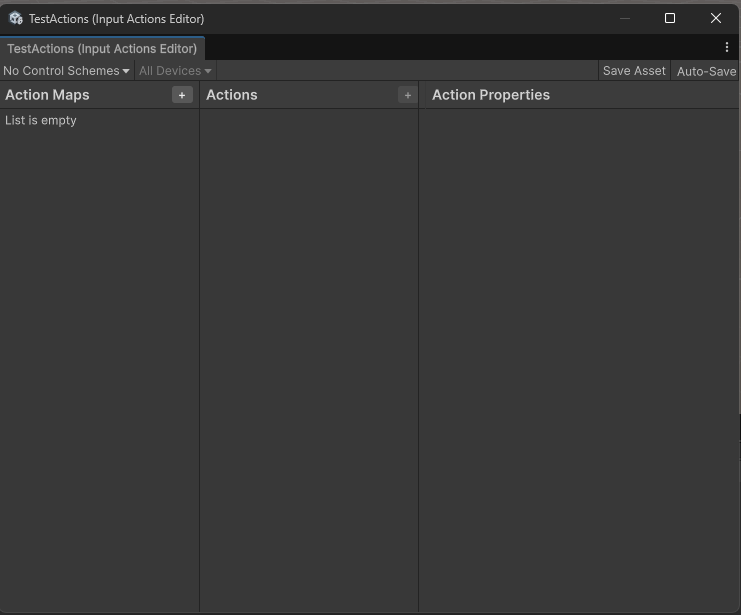Click the empty Action Properties panel area
Screen dimensions: 741x615
579,350
